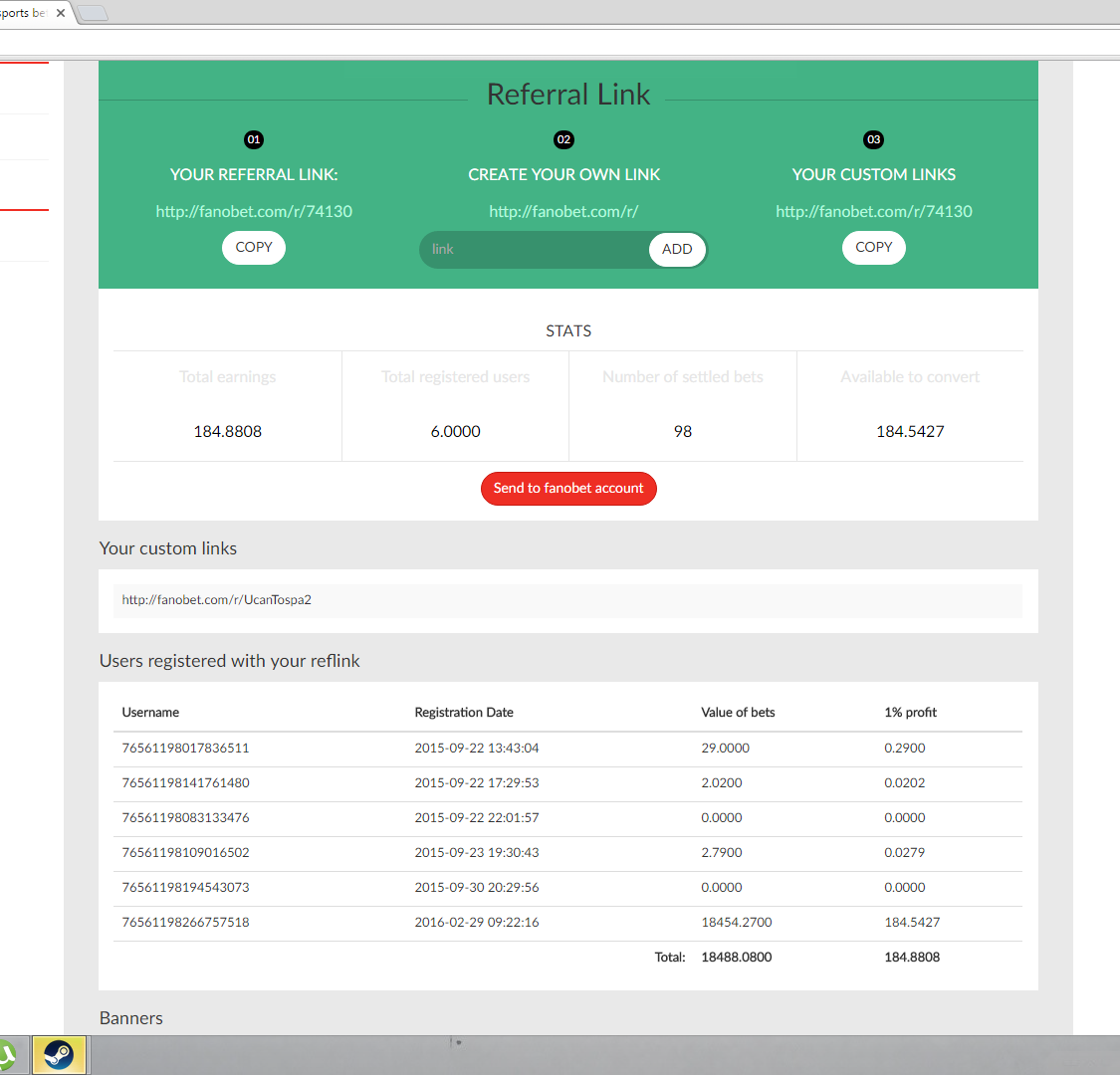Click Available to convert value 184.5427

coord(910,431)
